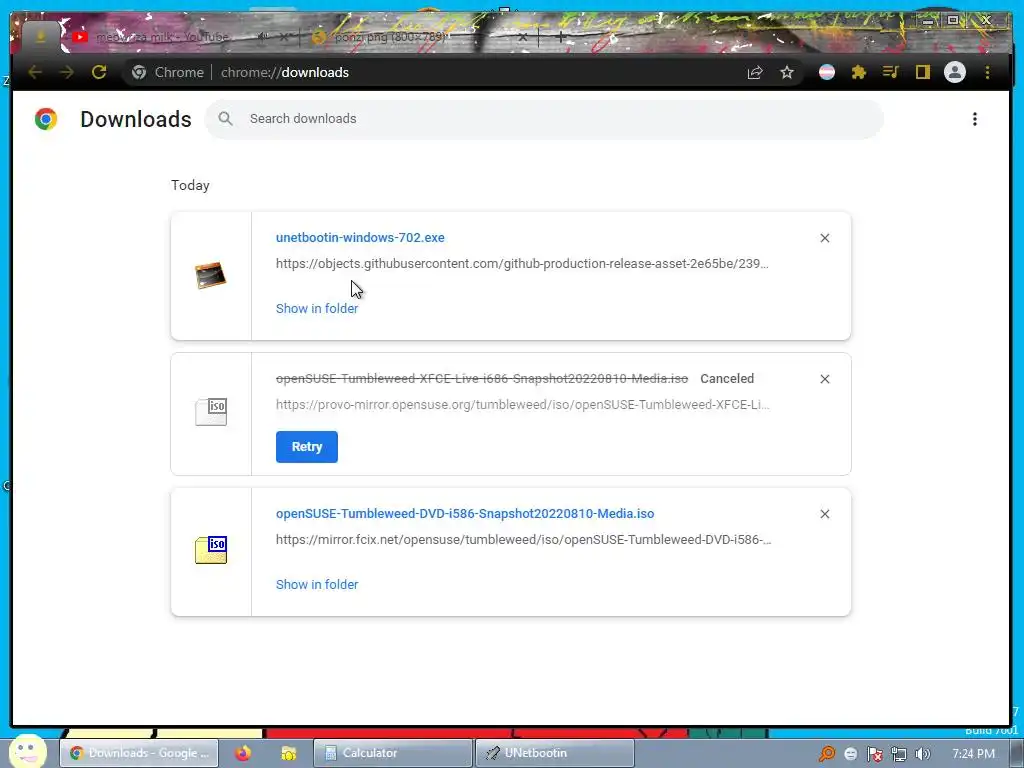Go forward using the forward arrow
Screen dimensions: 1024x768
(x=67, y=72)
